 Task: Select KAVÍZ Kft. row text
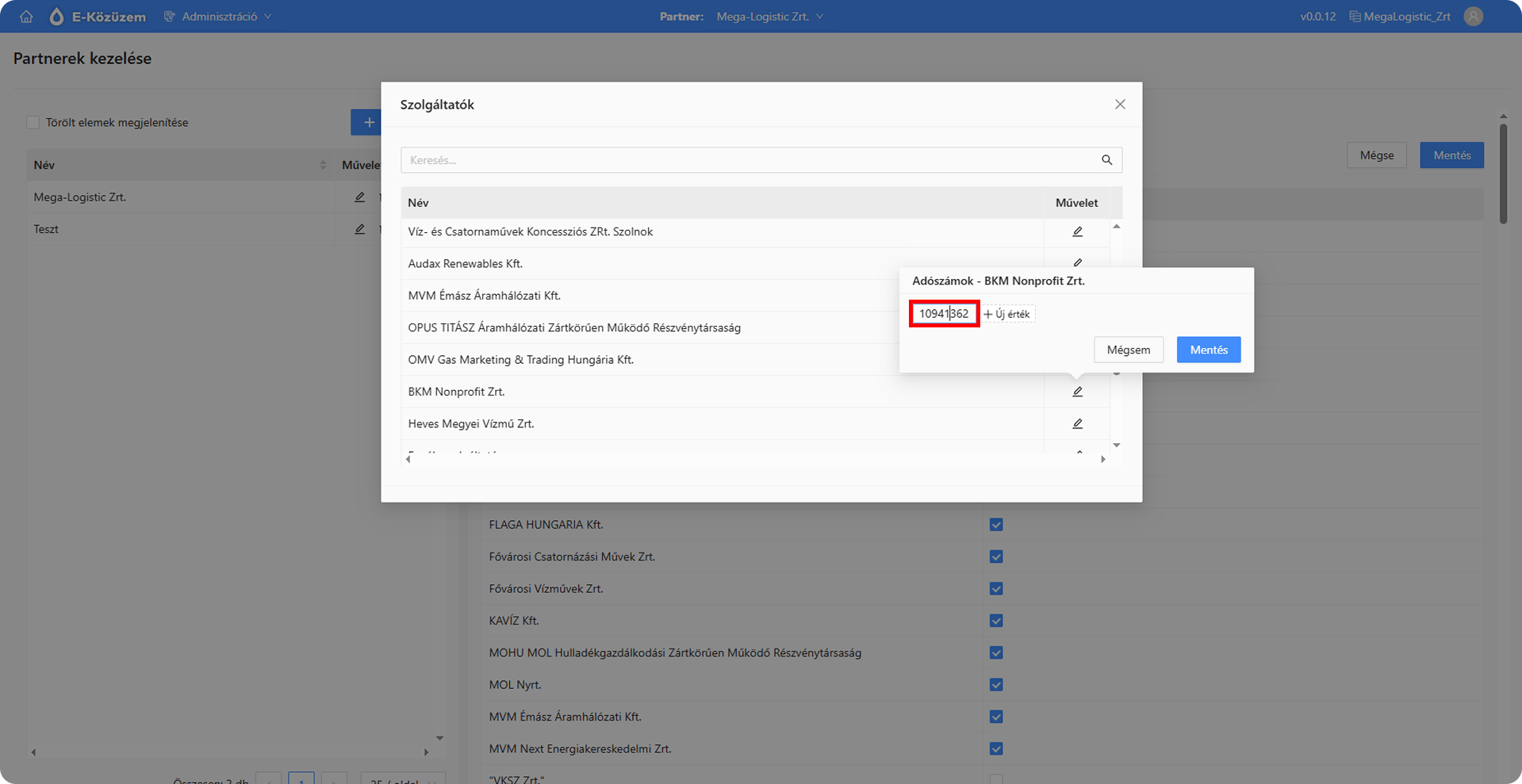514,621
